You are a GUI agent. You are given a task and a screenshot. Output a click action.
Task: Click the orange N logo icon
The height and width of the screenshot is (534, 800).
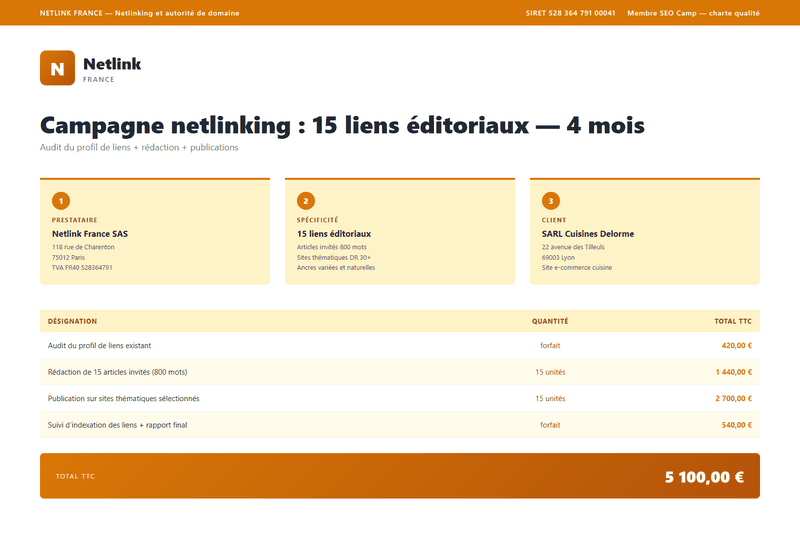pos(58,68)
